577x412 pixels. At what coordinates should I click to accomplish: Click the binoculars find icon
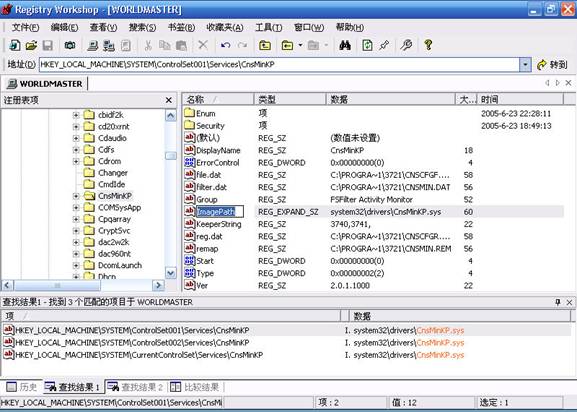point(345,45)
